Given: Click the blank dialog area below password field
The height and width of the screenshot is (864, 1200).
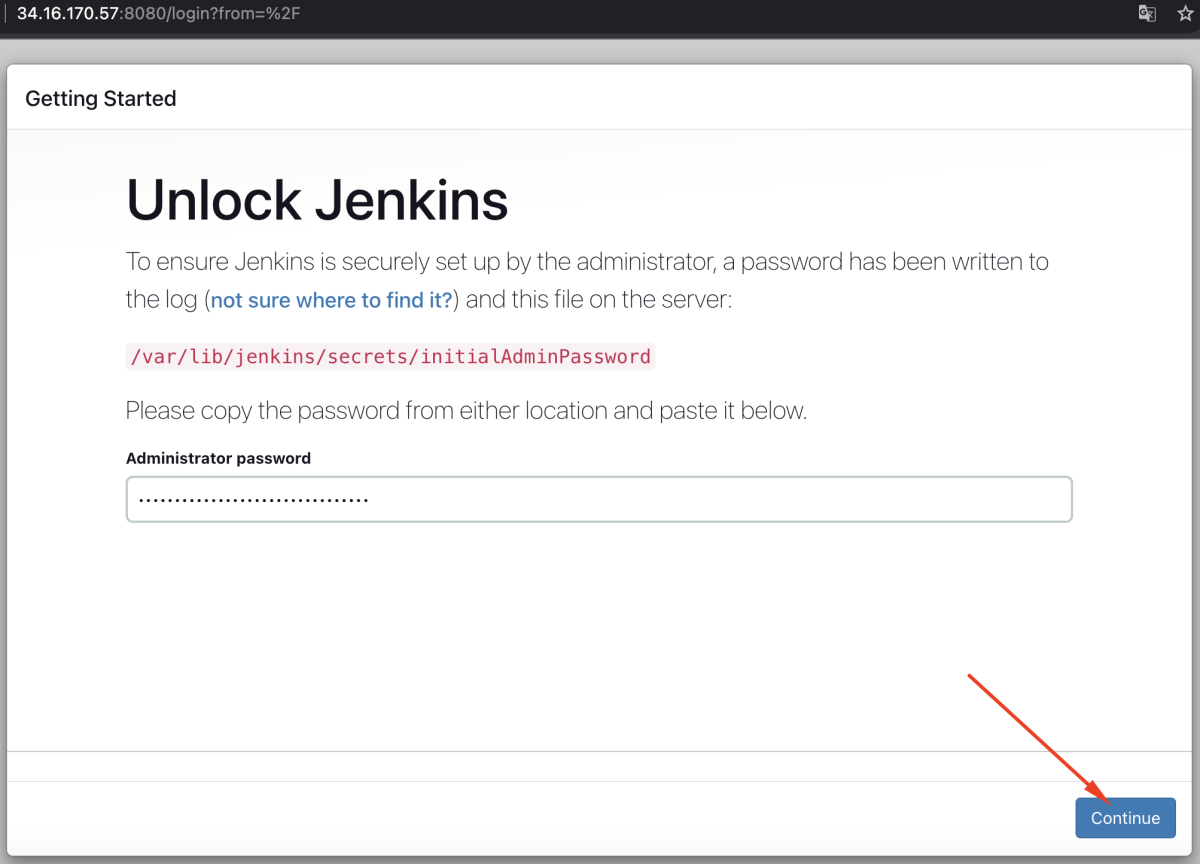Looking at the screenshot, I should pyautogui.click(x=600, y=635).
